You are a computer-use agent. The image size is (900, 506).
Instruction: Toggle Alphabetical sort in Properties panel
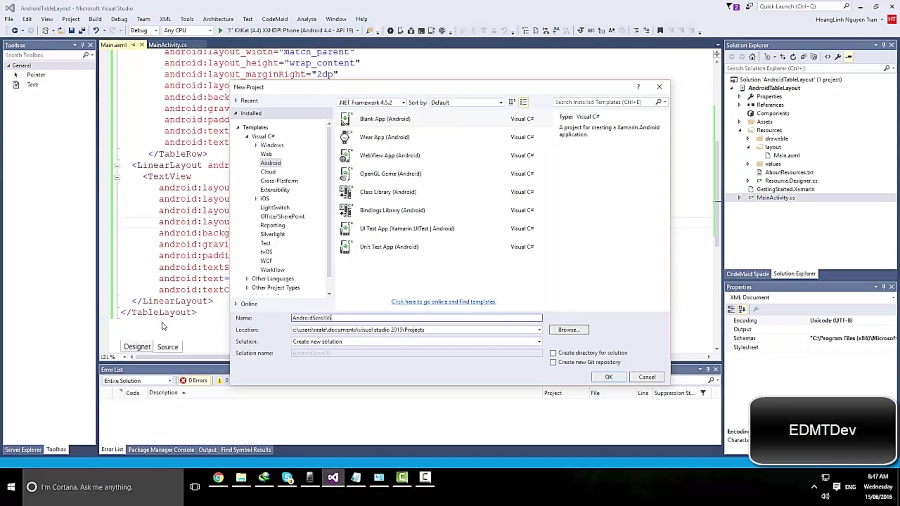[x=742, y=309]
